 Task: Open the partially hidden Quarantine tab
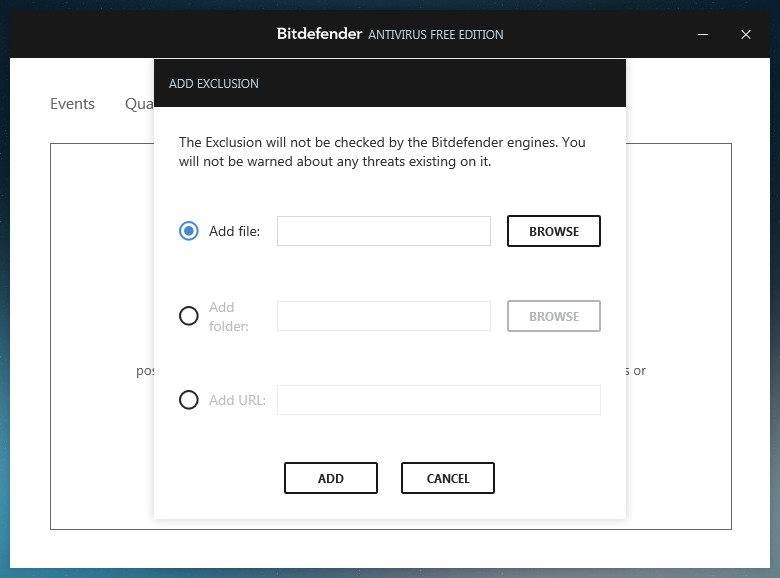[x=139, y=103]
